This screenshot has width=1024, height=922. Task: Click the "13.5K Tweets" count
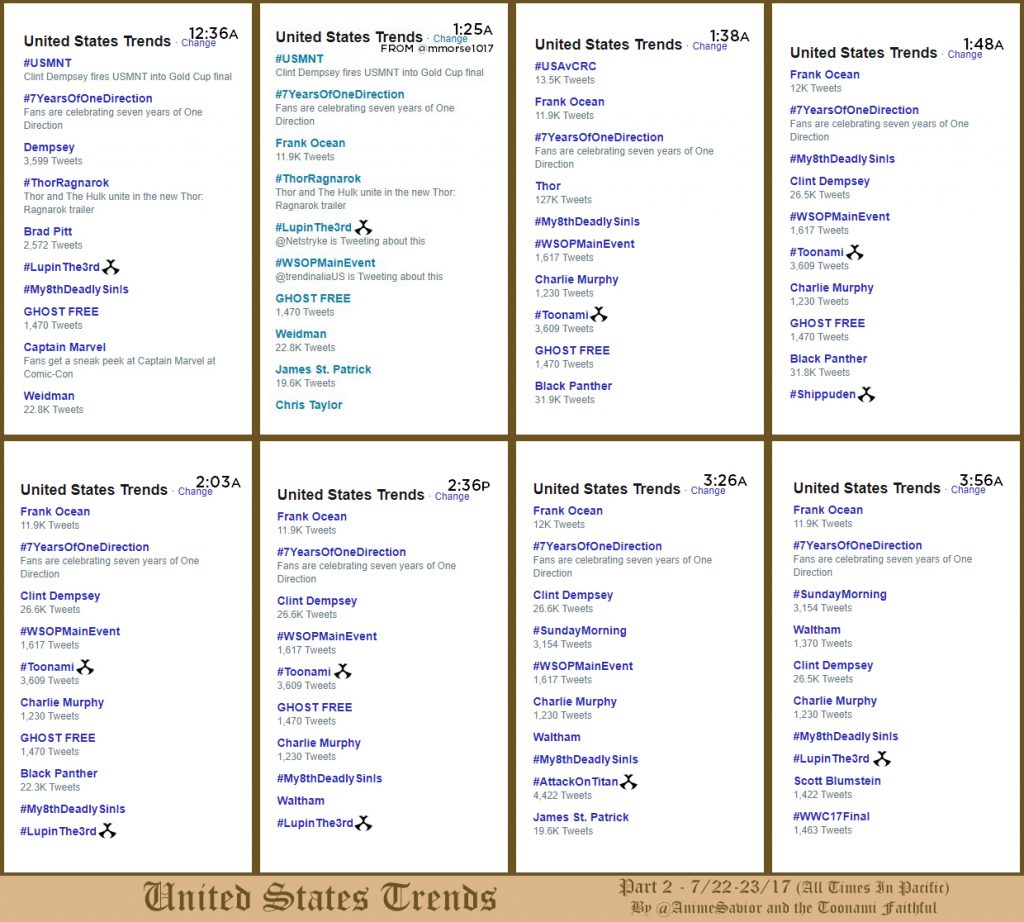click(x=565, y=80)
